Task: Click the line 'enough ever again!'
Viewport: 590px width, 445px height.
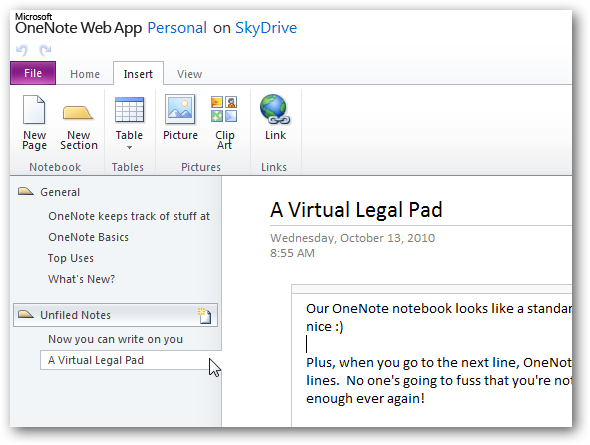Action: pos(365,398)
